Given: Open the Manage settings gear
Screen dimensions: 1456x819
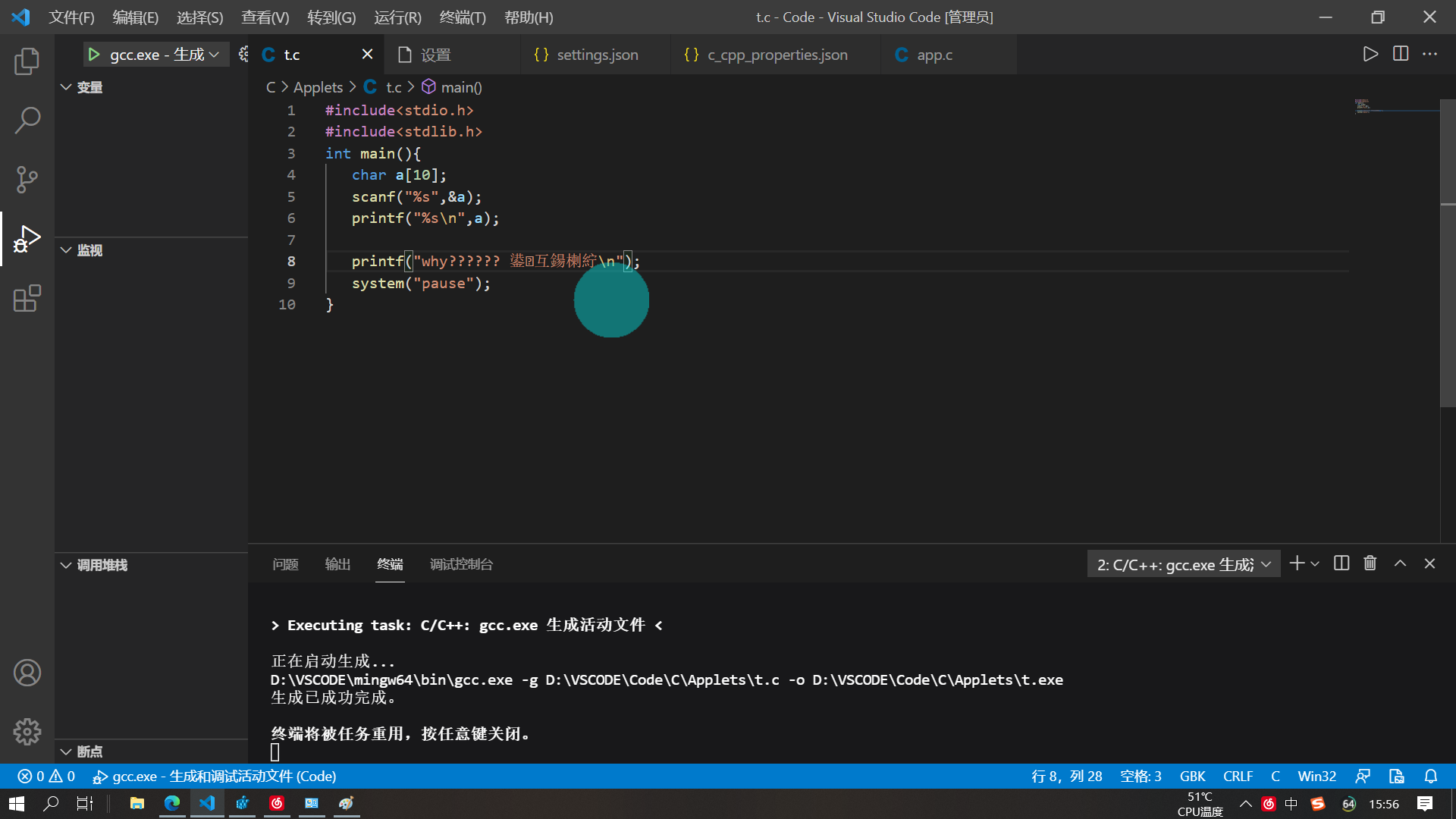Looking at the screenshot, I should (27, 731).
